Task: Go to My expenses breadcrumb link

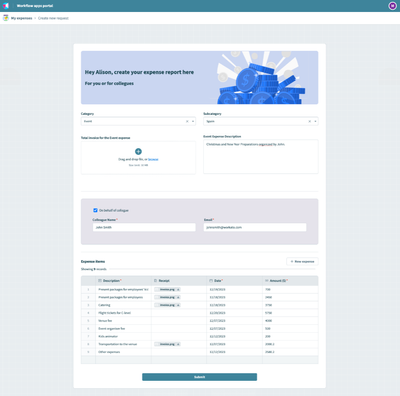Action: [x=22, y=18]
